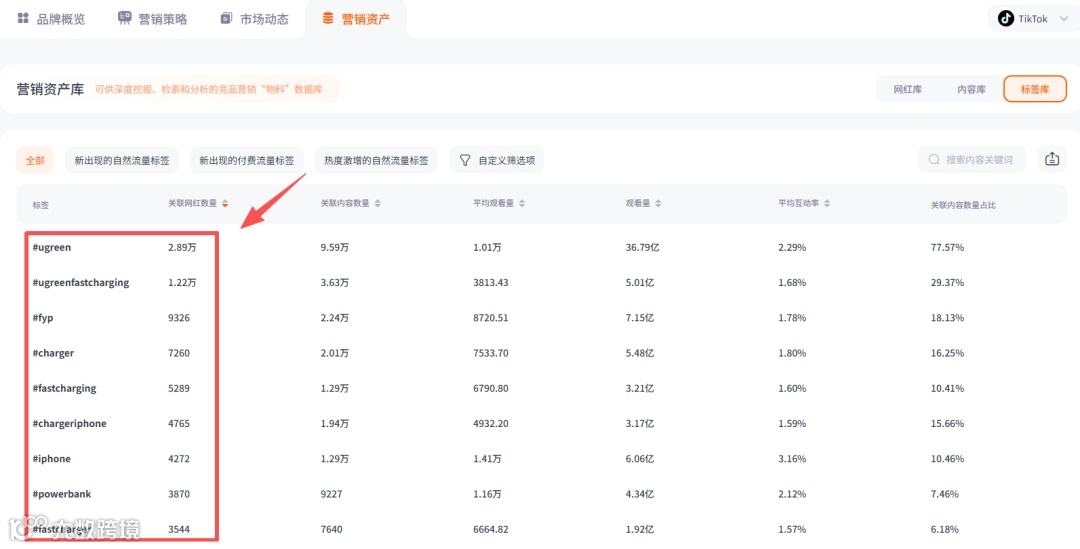Click the 77.57% share value
1080x549 pixels.
947,247
